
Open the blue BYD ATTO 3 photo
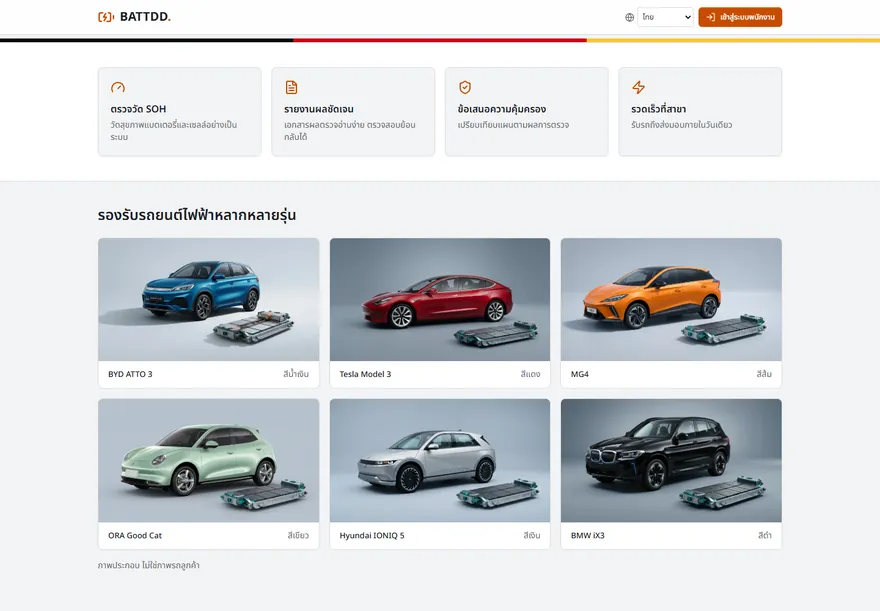point(209,300)
